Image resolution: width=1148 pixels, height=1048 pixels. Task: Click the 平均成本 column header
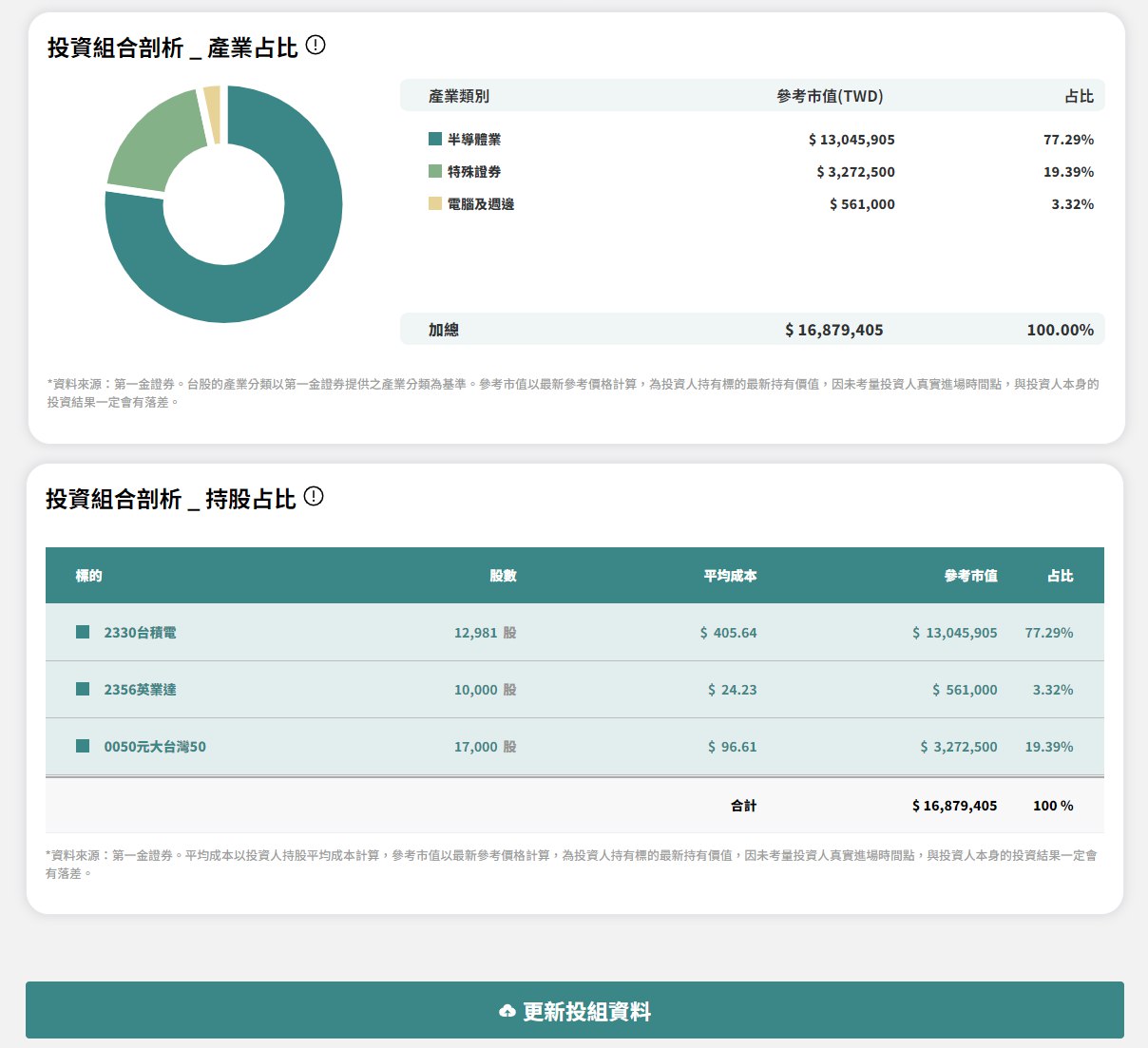[x=730, y=576]
